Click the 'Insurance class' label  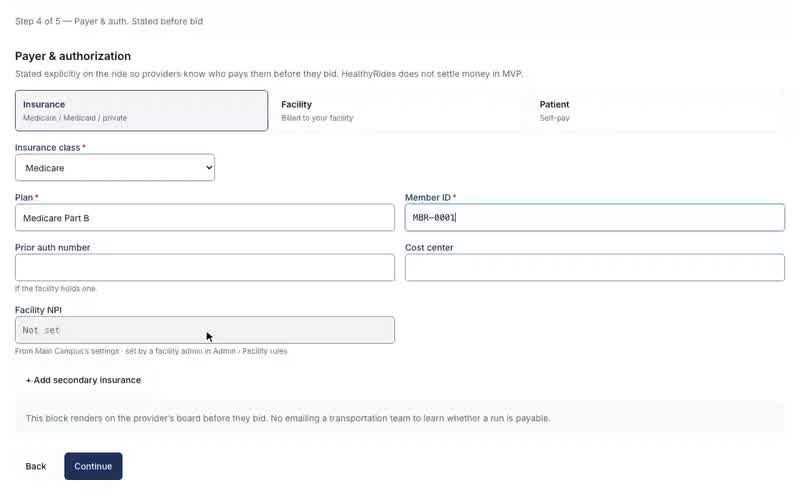[x=50, y=147]
